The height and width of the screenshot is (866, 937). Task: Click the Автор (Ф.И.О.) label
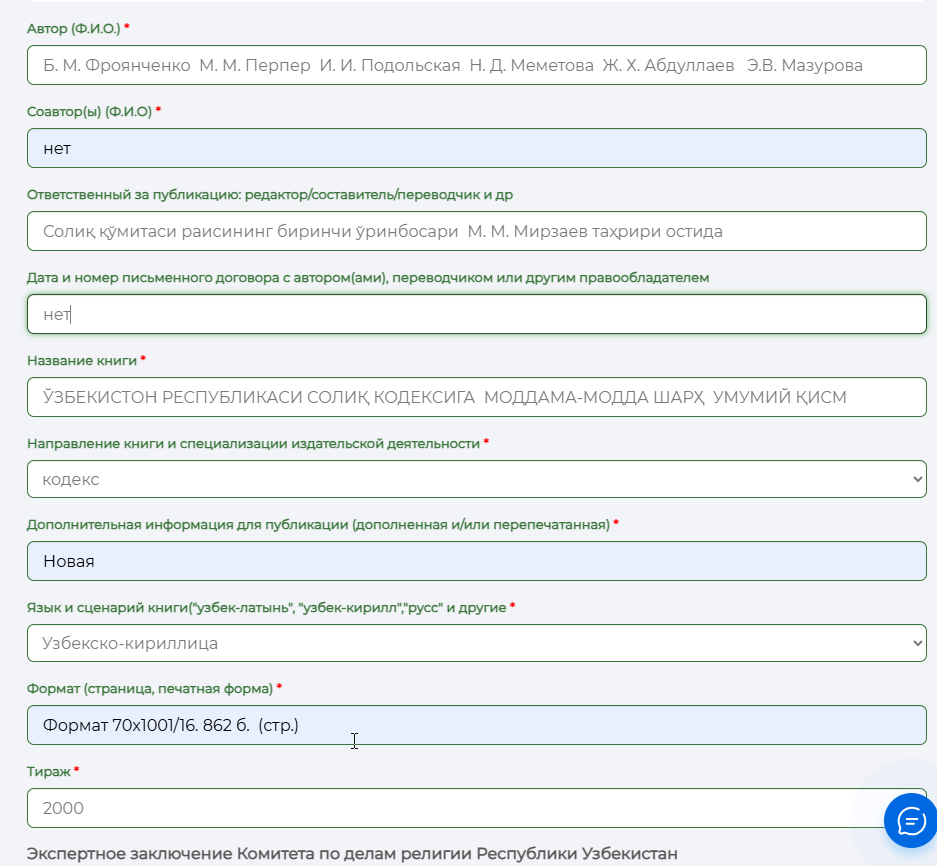(x=74, y=29)
